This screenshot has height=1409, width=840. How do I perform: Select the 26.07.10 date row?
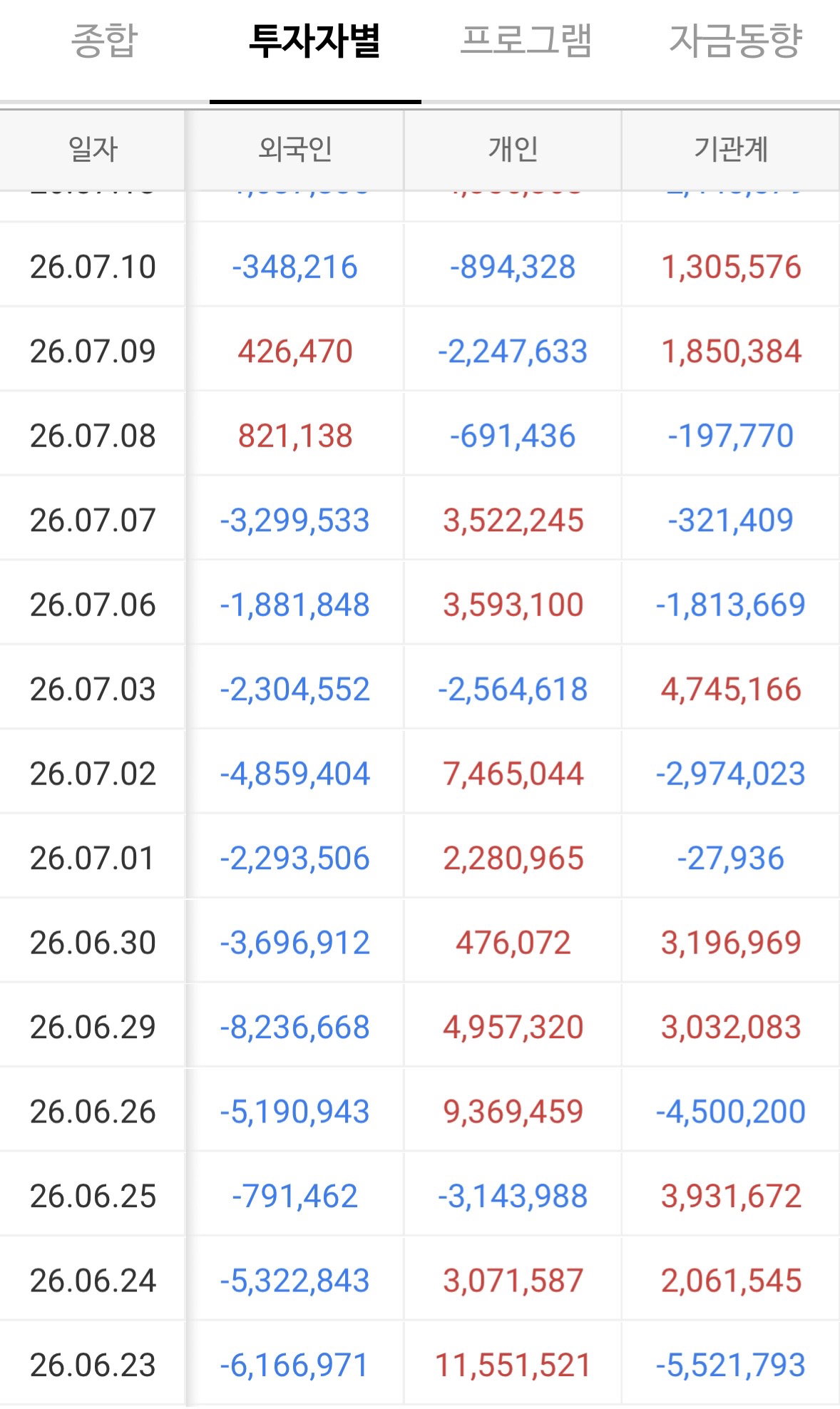tap(420, 267)
